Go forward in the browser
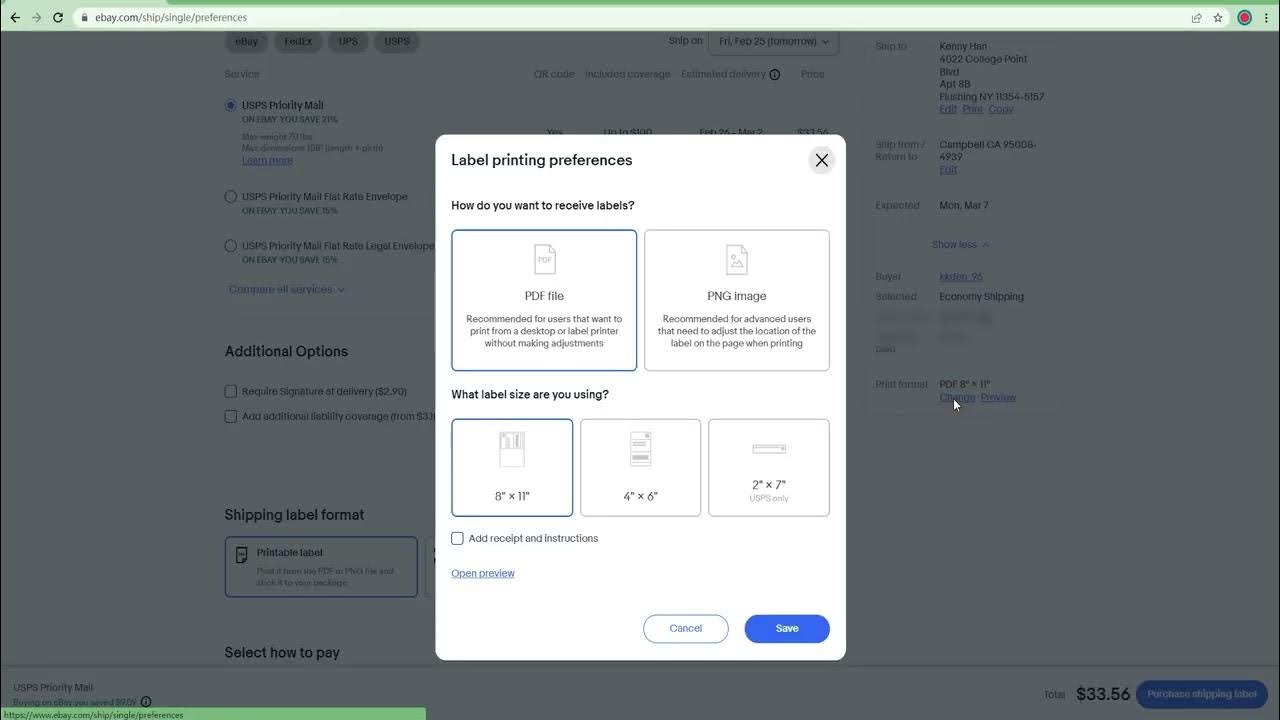Image resolution: width=1280 pixels, height=720 pixels. point(36,17)
